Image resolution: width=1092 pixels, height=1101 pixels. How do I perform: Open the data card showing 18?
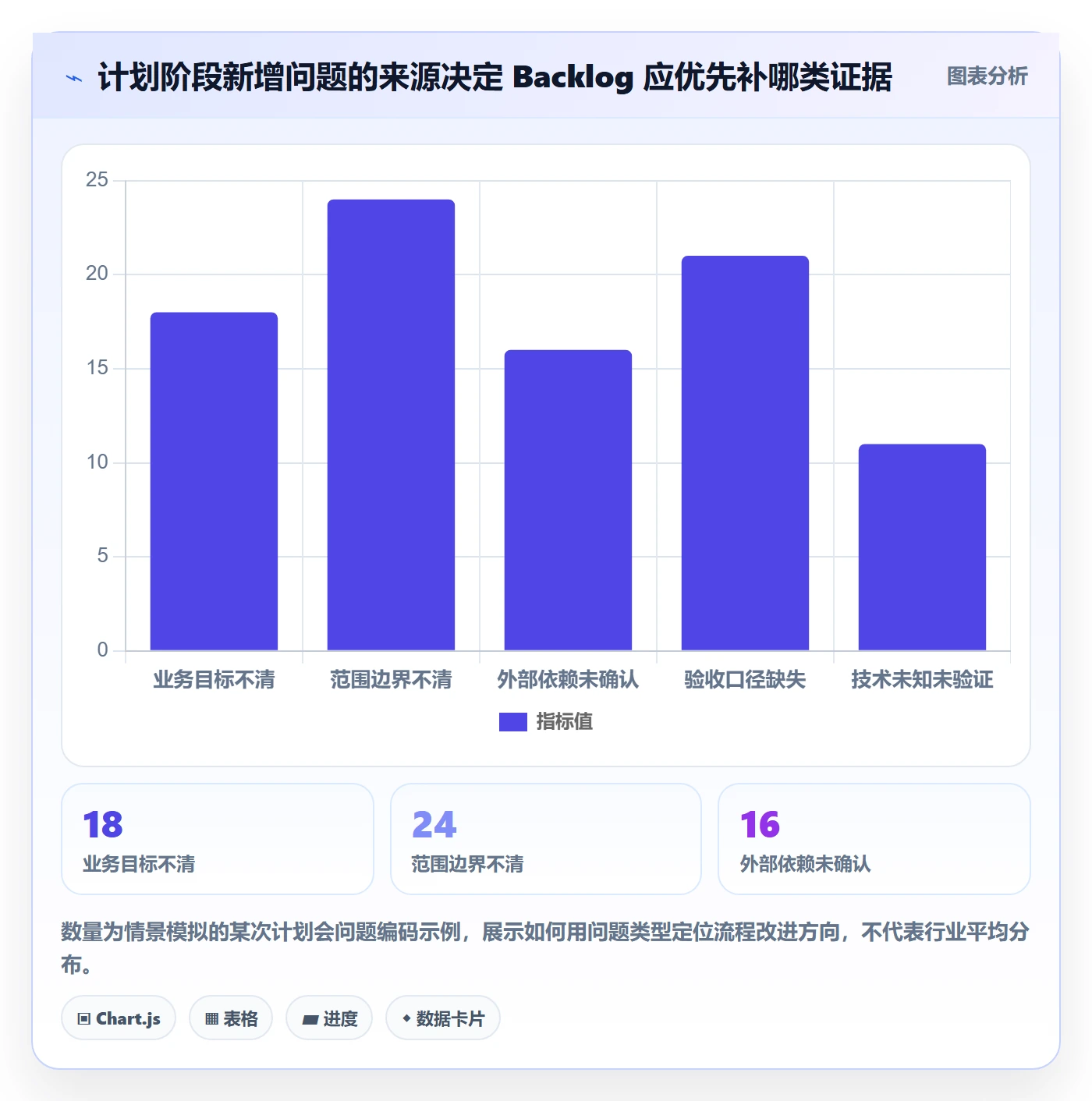pyautogui.click(x=218, y=839)
